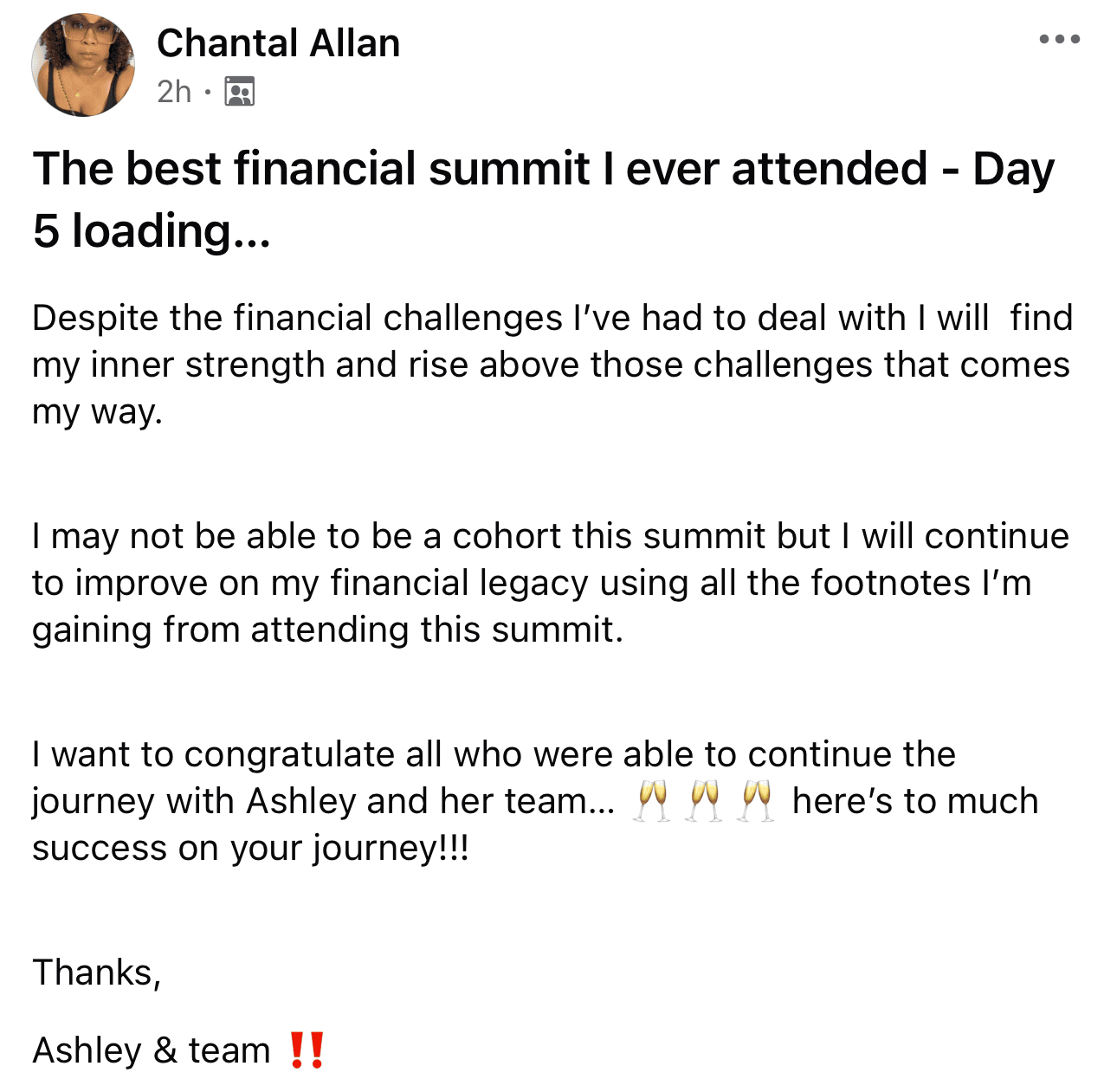Screen dimensions: 1117x1092
Task: Open the three-dot post options menu
Action: pos(1060,39)
